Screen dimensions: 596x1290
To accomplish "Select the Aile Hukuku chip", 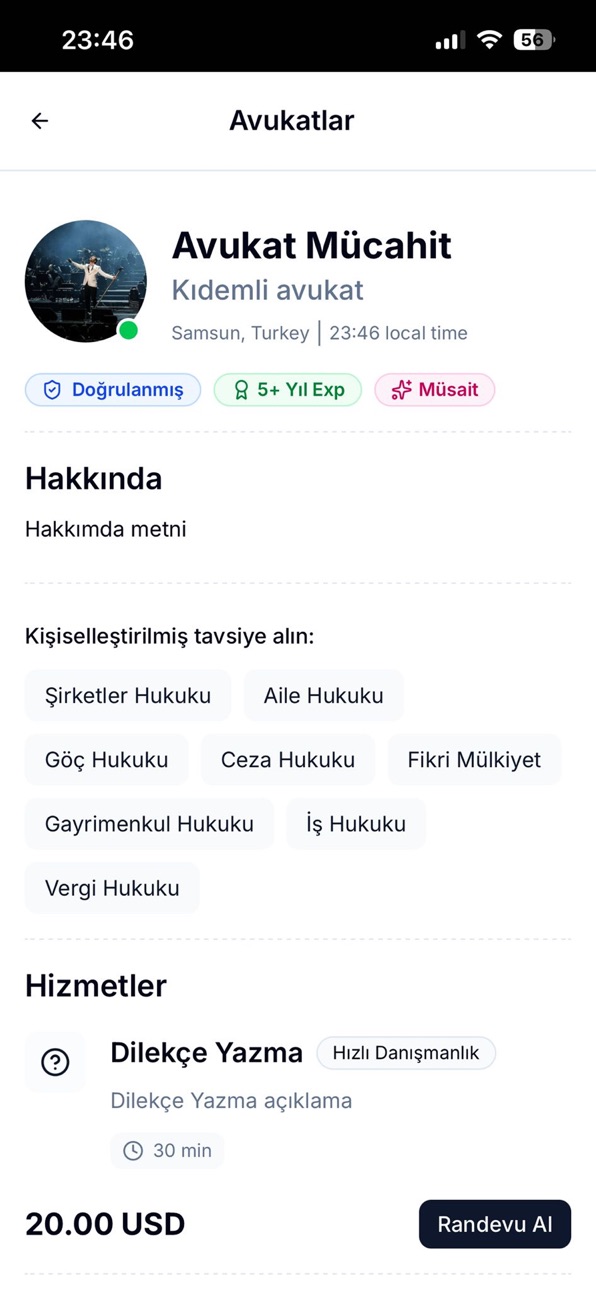I will pos(324,696).
